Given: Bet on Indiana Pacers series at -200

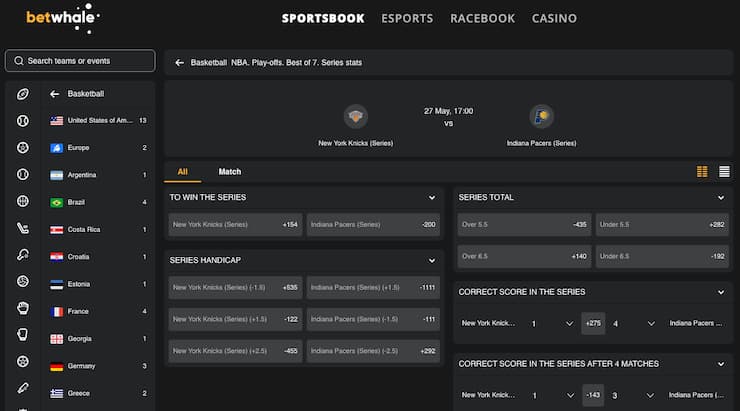Looking at the screenshot, I should click(373, 225).
